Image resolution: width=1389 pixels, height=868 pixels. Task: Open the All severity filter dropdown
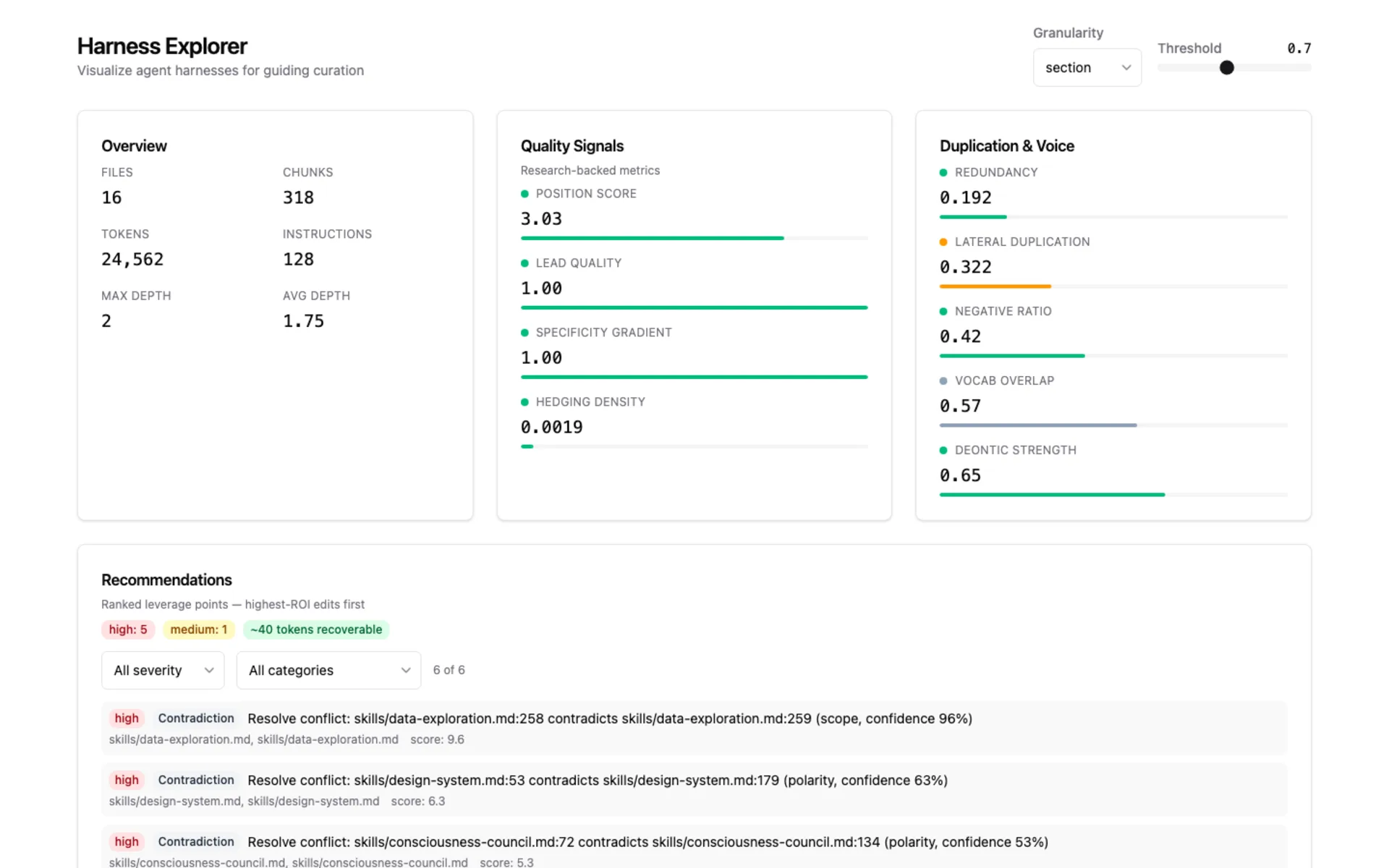(163, 671)
